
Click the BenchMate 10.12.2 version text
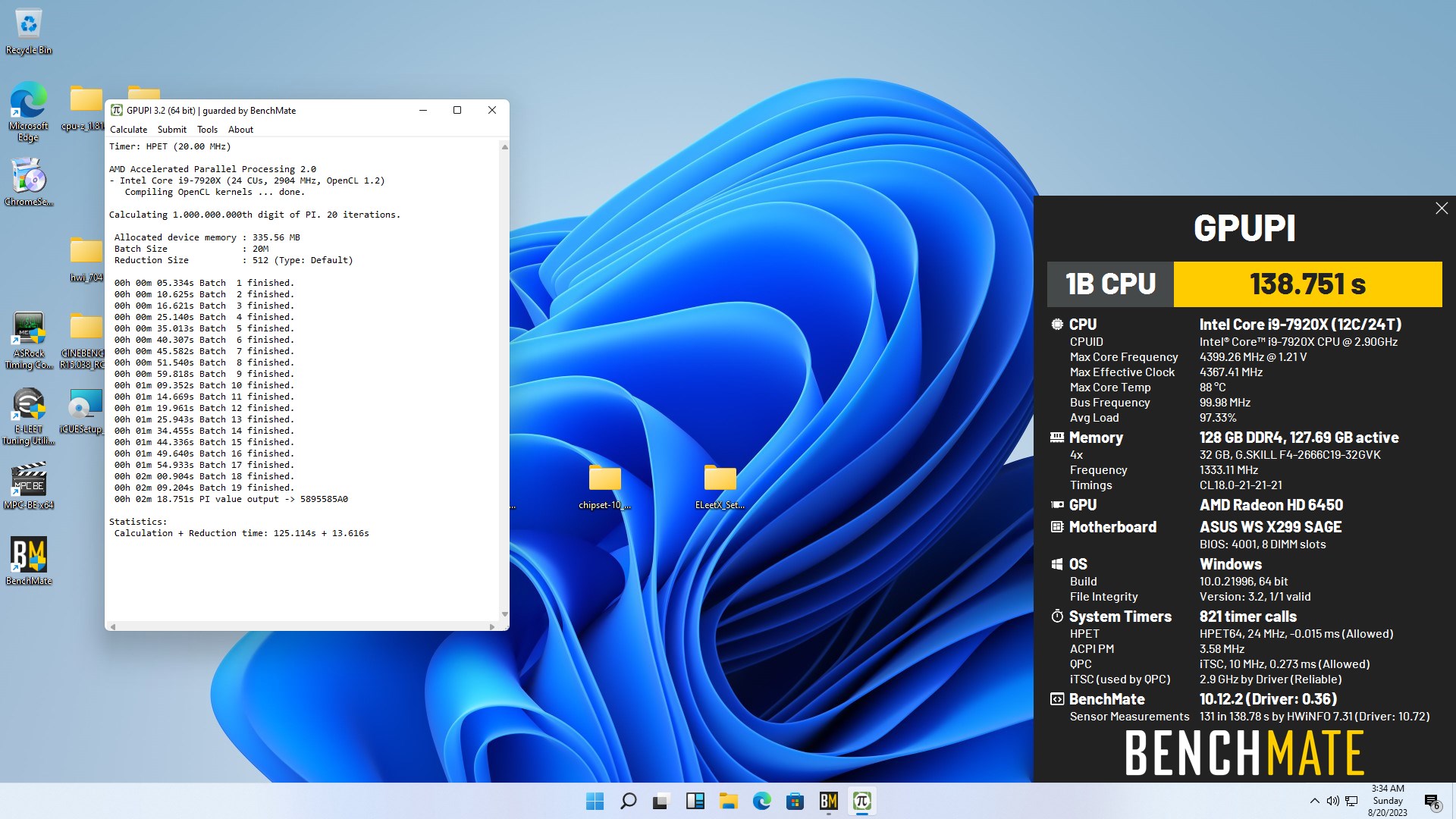(x=1268, y=699)
